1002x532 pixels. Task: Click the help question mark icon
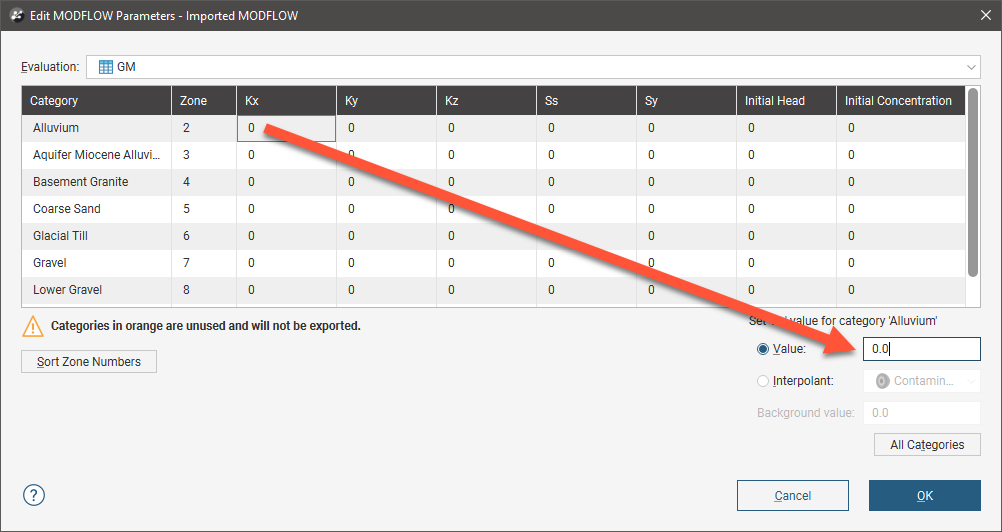(x=34, y=495)
